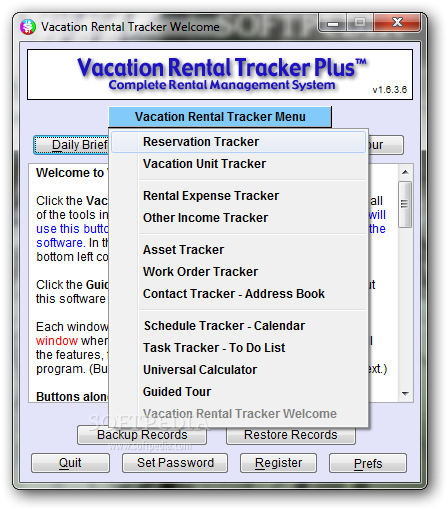448x510 pixels.
Task: Open Rental Expense Tracker
Action: (x=238, y=196)
